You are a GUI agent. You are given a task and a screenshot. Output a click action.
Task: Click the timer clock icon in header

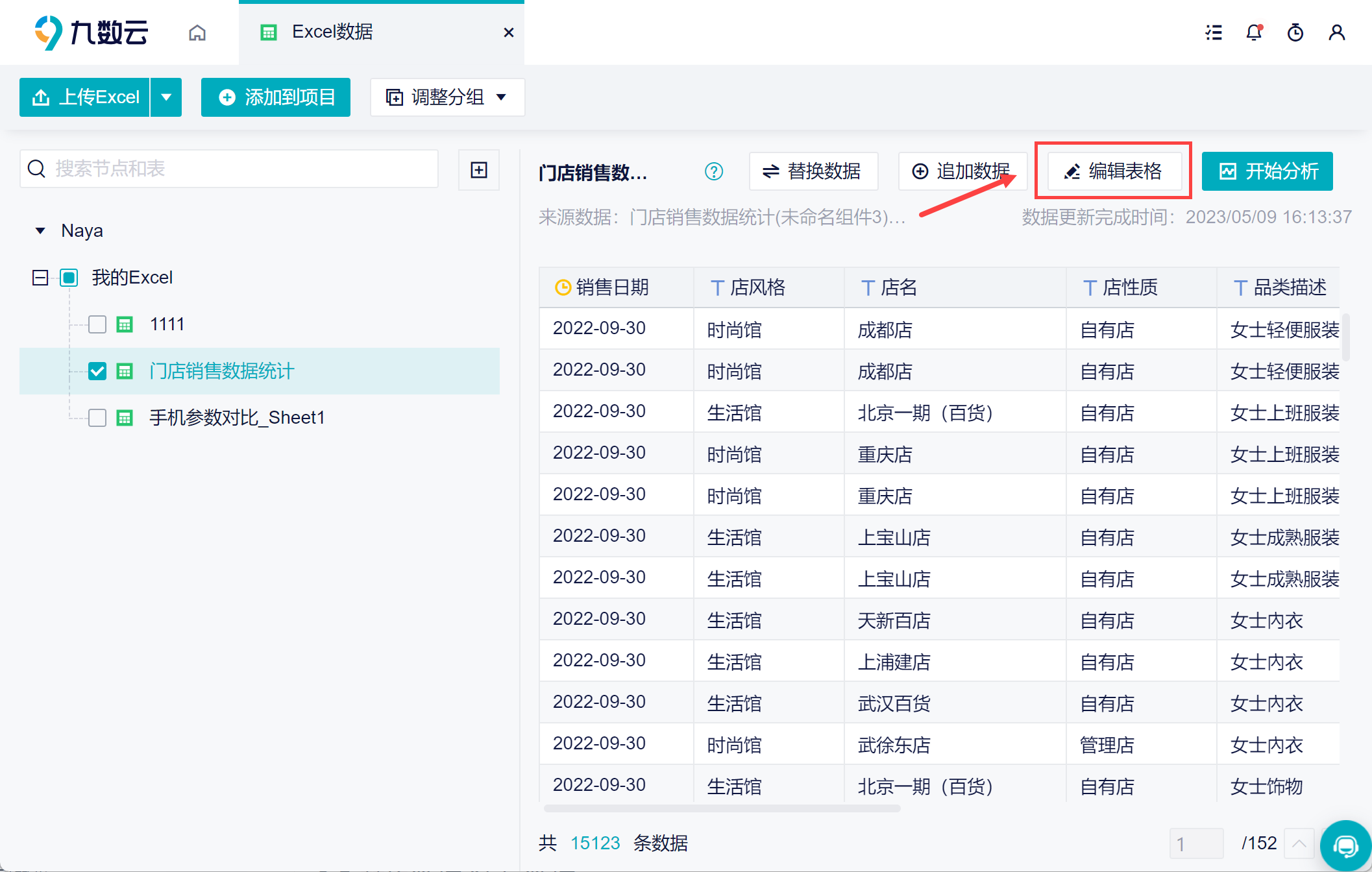[x=1295, y=32]
